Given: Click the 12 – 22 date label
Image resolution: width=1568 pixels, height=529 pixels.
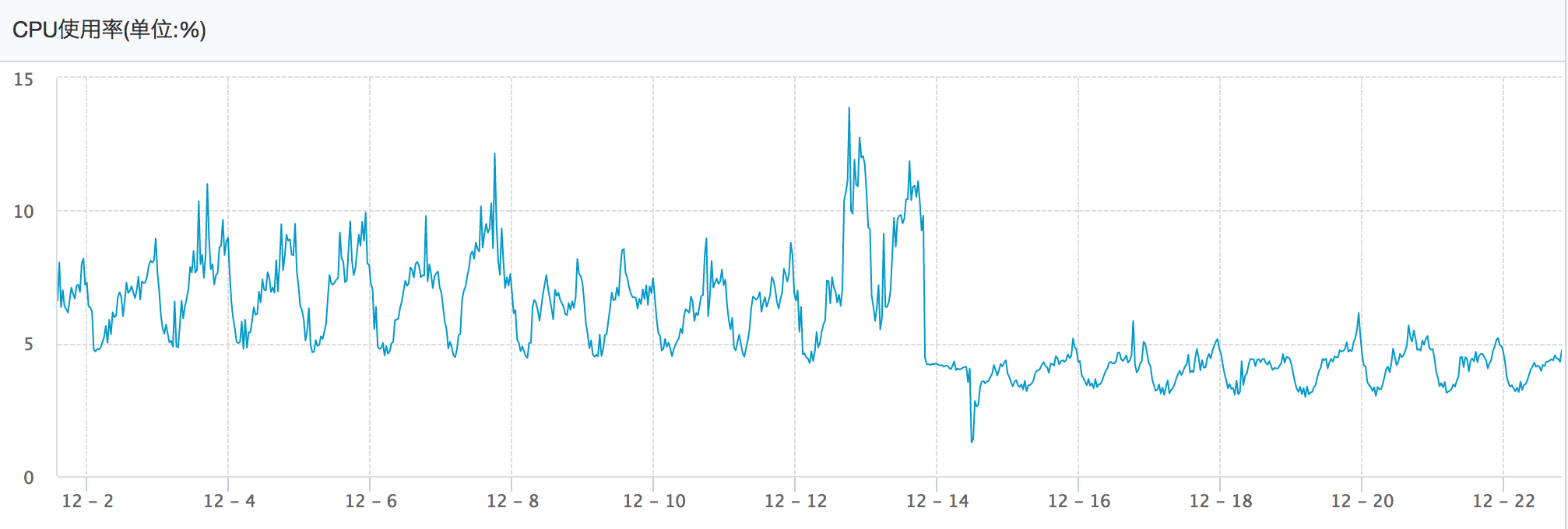Looking at the screenshot, I should (1503, 501).
